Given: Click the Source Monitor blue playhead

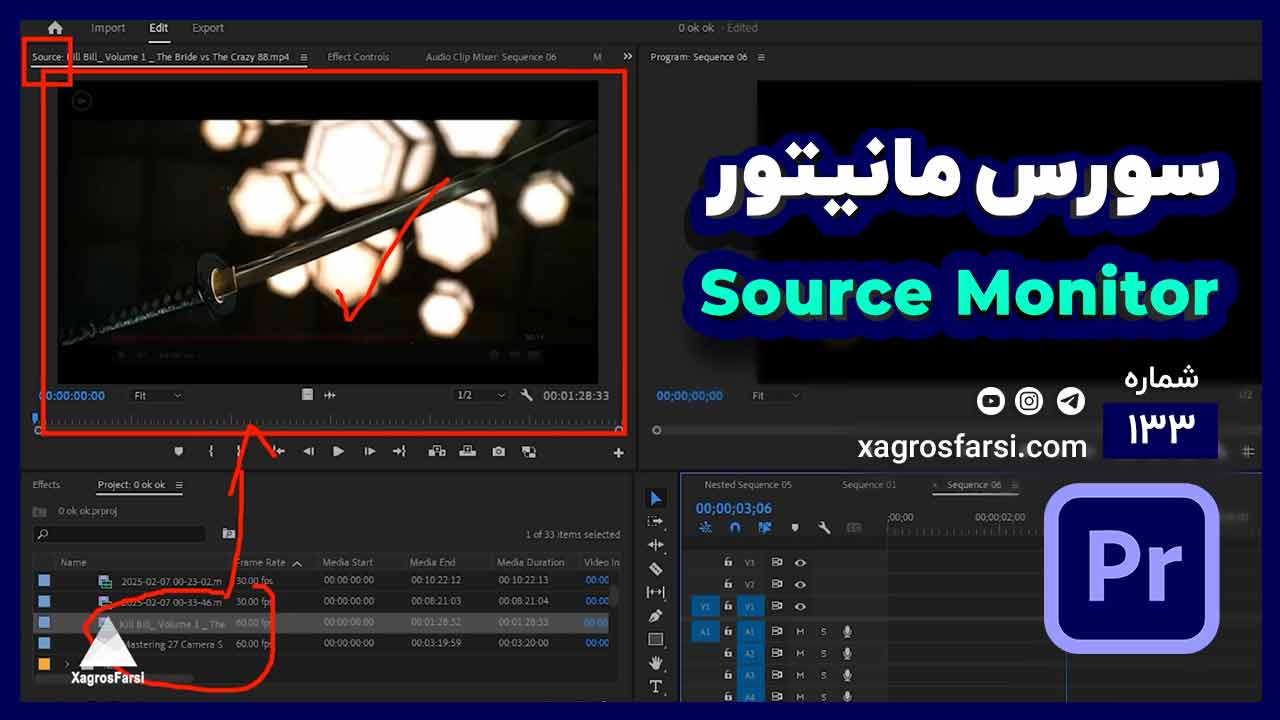Looking at the screenshot, I should coord(35,419).
